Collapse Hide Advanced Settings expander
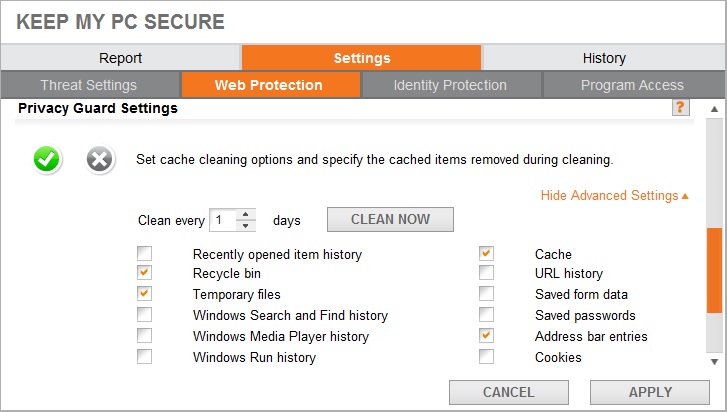The width and height of the screenshot is (727, 412). coord(614,196)
